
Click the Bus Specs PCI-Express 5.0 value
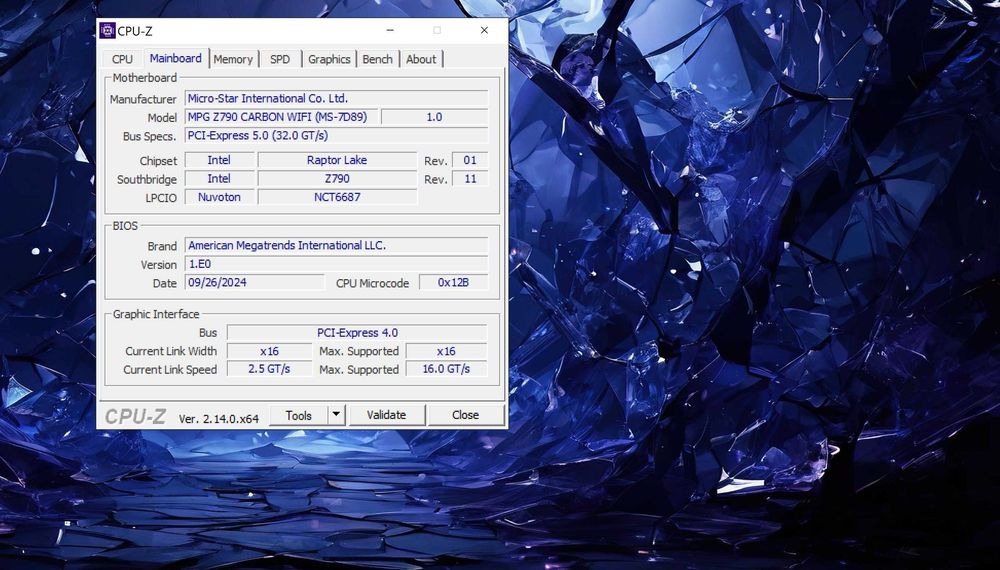[x=336, y=135]
